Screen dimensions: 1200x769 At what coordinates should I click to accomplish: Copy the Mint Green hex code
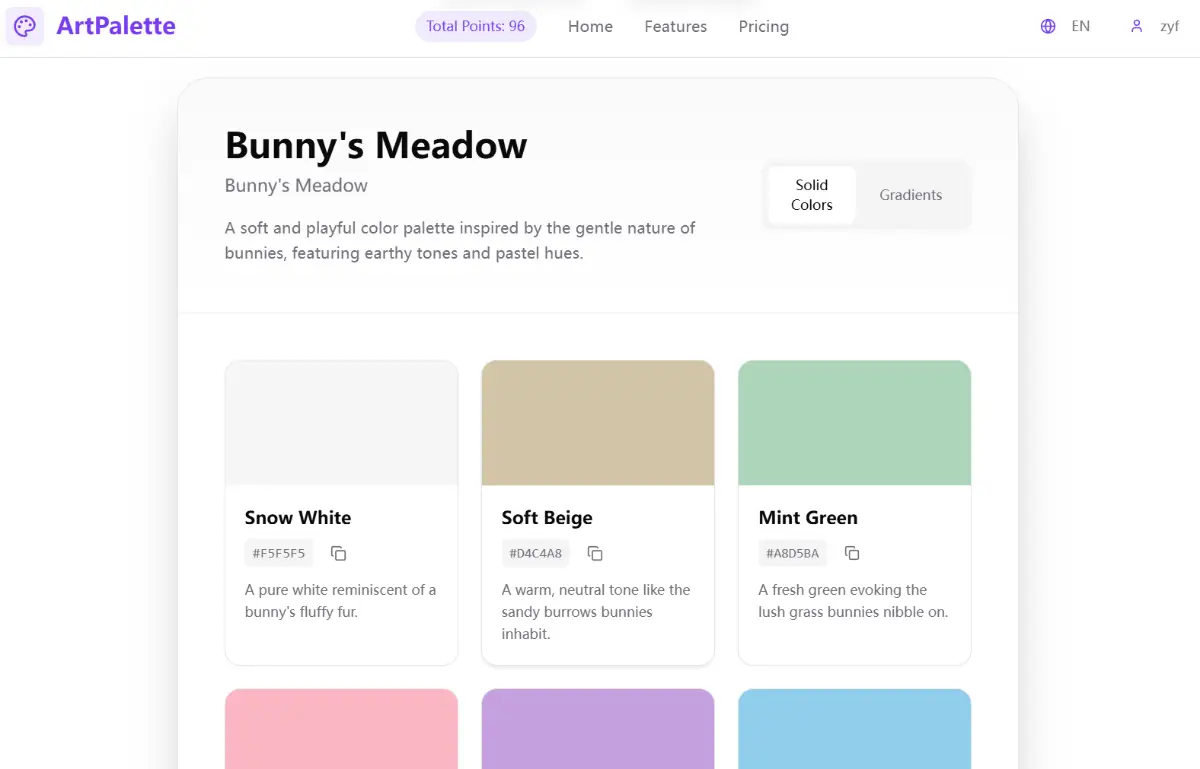(x=852, y=553)
